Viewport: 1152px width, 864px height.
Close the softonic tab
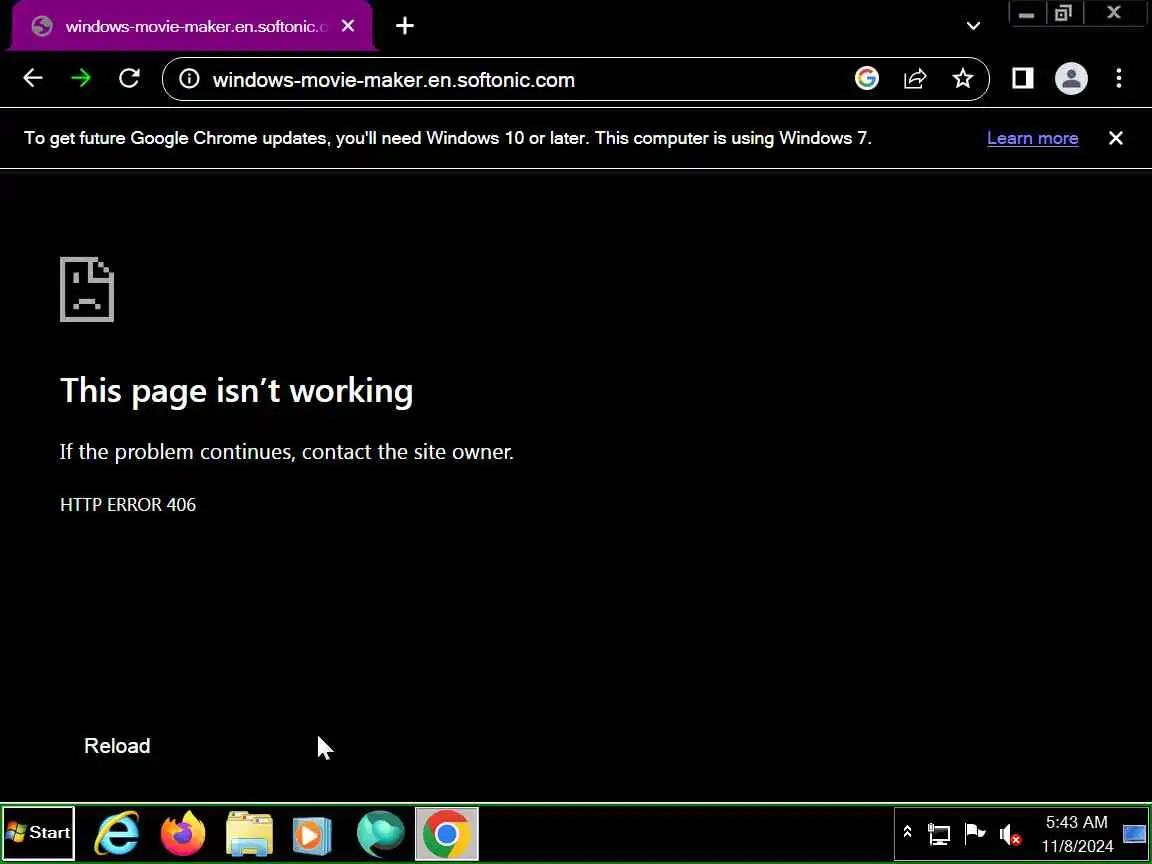point(348,26)
